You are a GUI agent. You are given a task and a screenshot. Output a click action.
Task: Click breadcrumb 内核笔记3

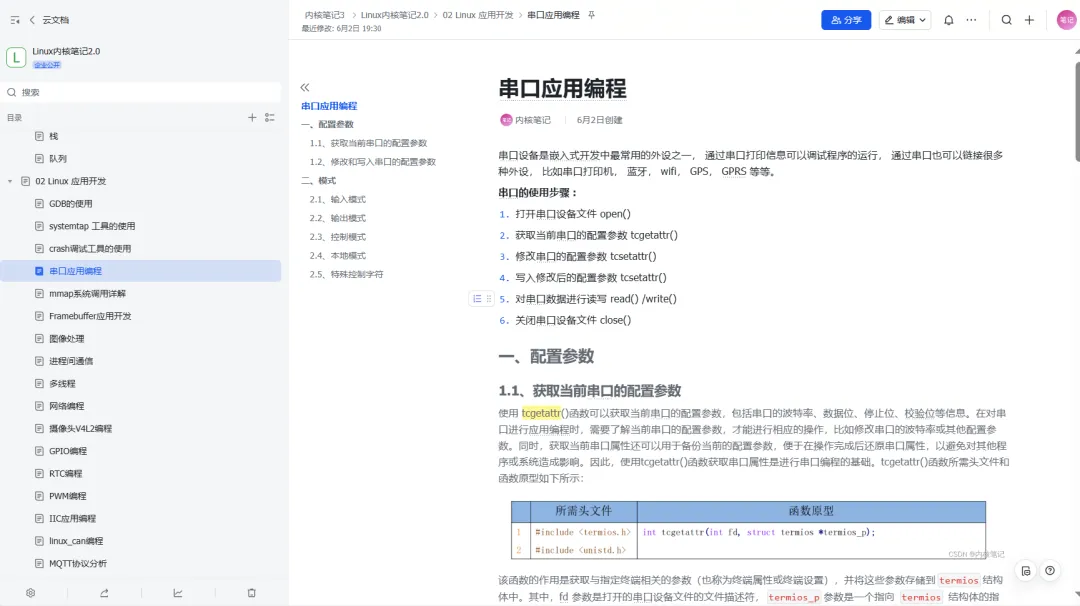tap(324, 15)
